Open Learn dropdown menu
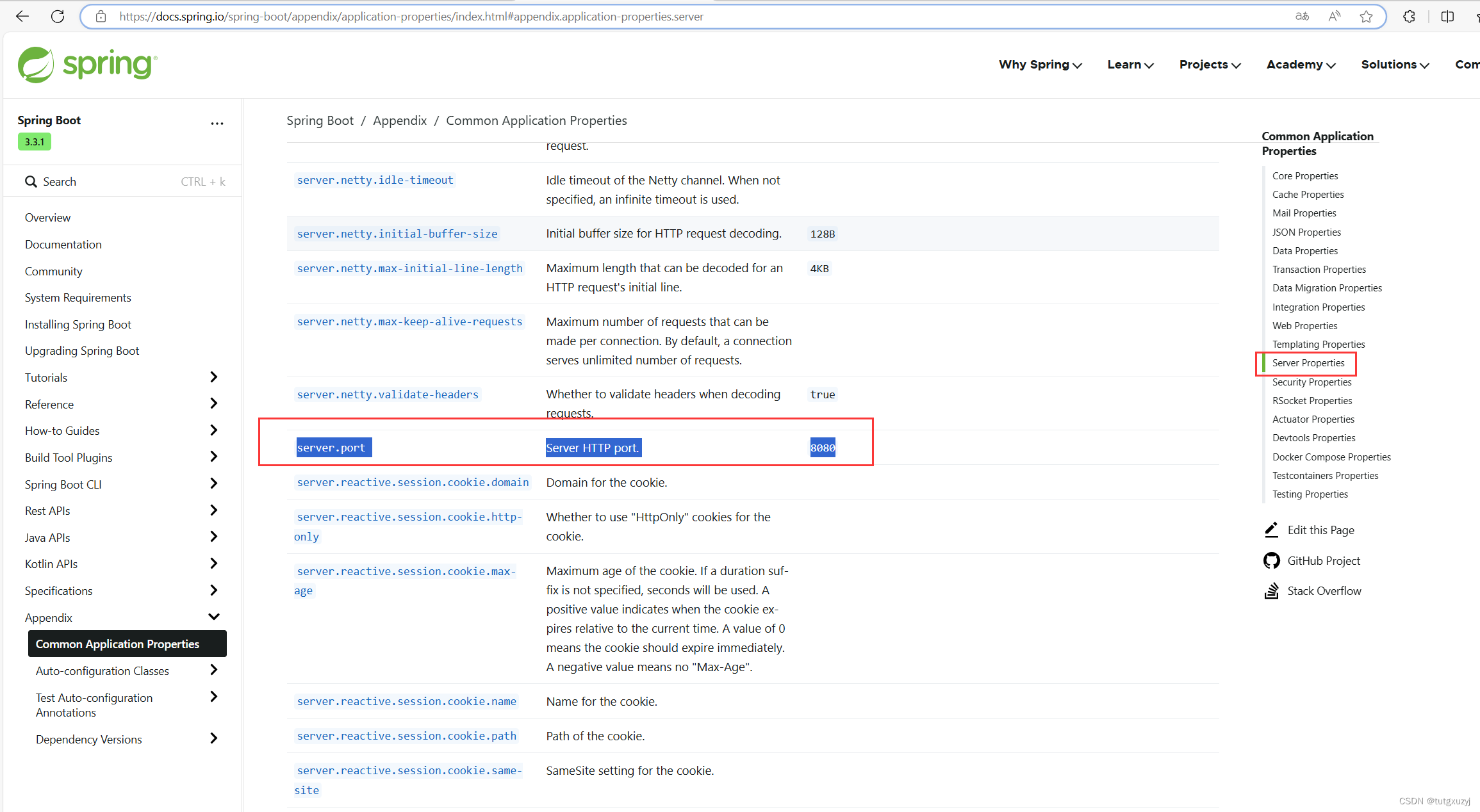 pyautogui.click(x=1131, y=65)
